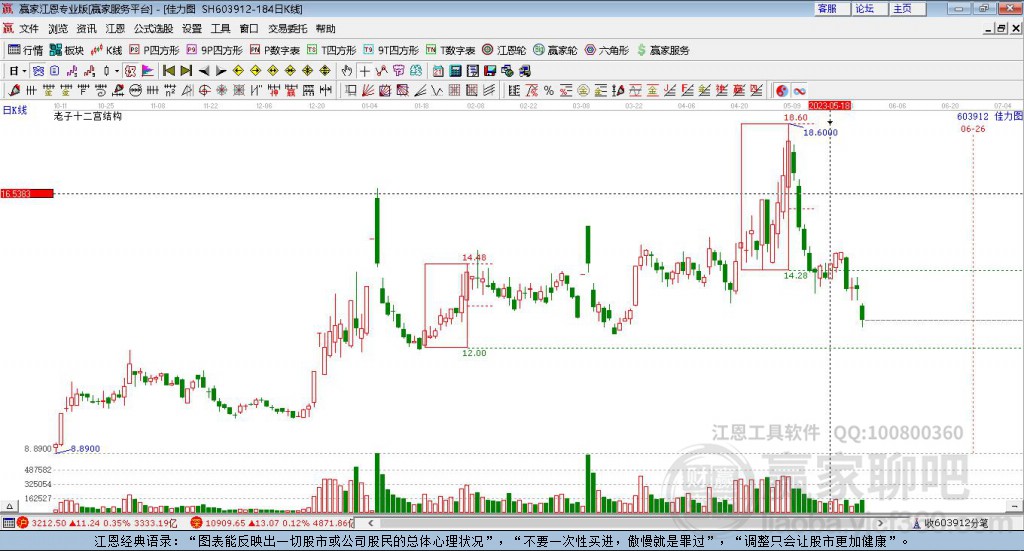Screen dimensions: 1024x551
Task: Open the 行情 market quotes view
Action: tap(25, 50)
